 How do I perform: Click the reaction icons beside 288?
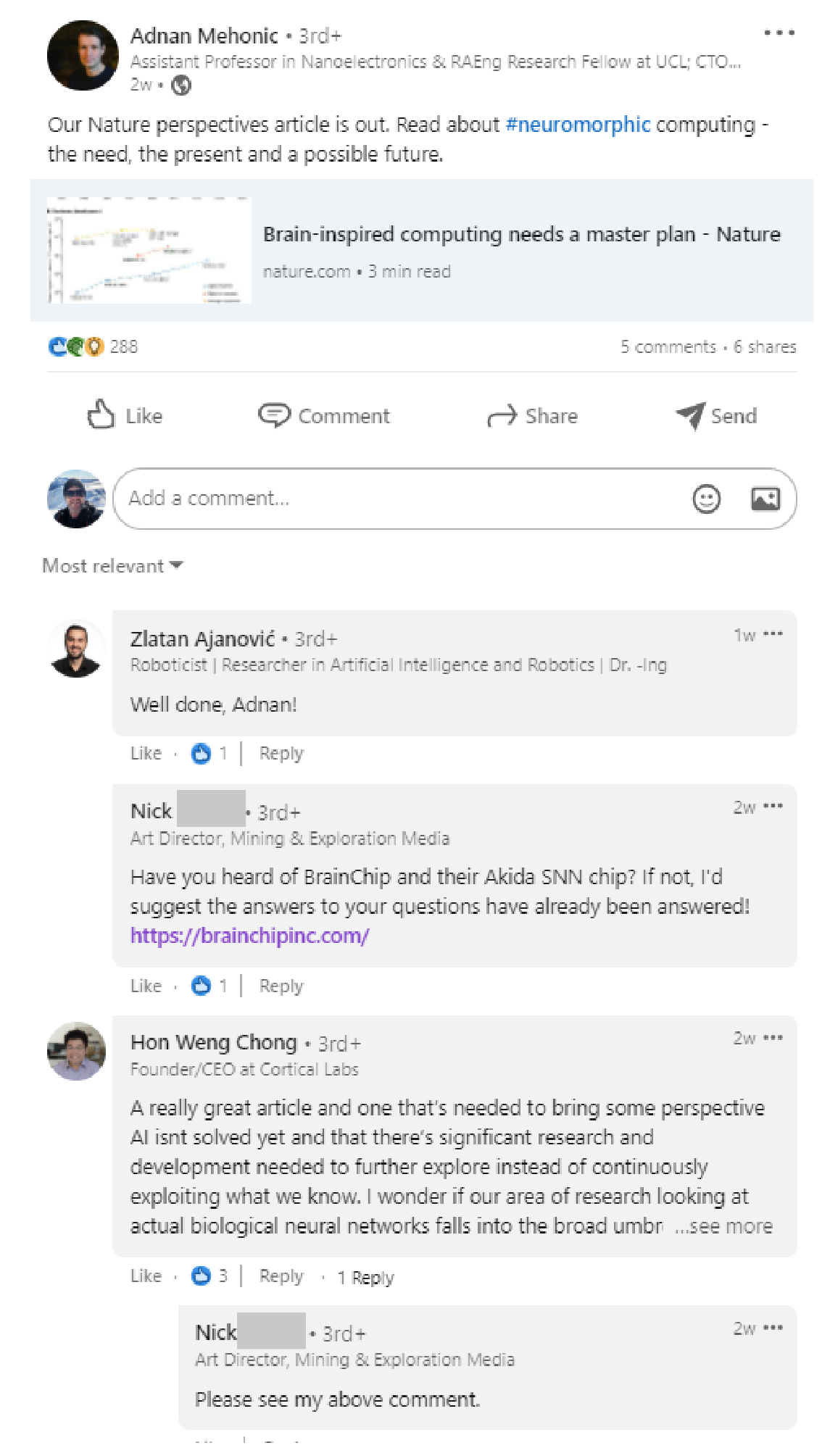(76, 347)
